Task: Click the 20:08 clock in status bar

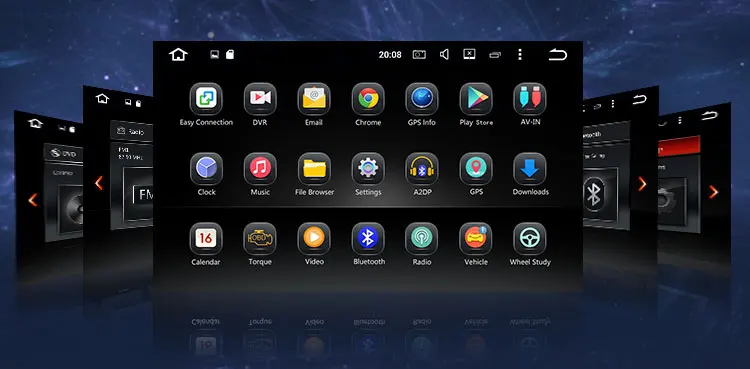Action: coord(390,55)
